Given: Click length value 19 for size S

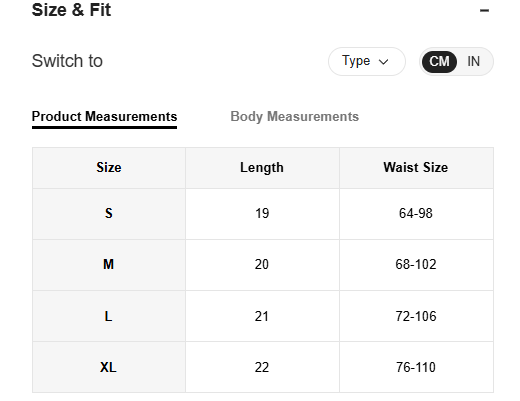Looking at the screenshot, I should click(262, 213).
